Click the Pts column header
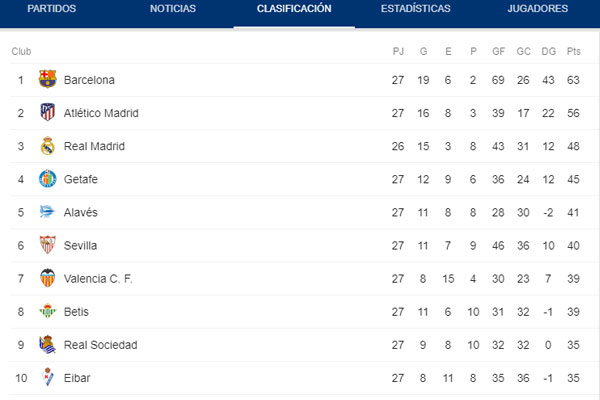This screenshot has height=400, width=600. [x=573, y=50]
